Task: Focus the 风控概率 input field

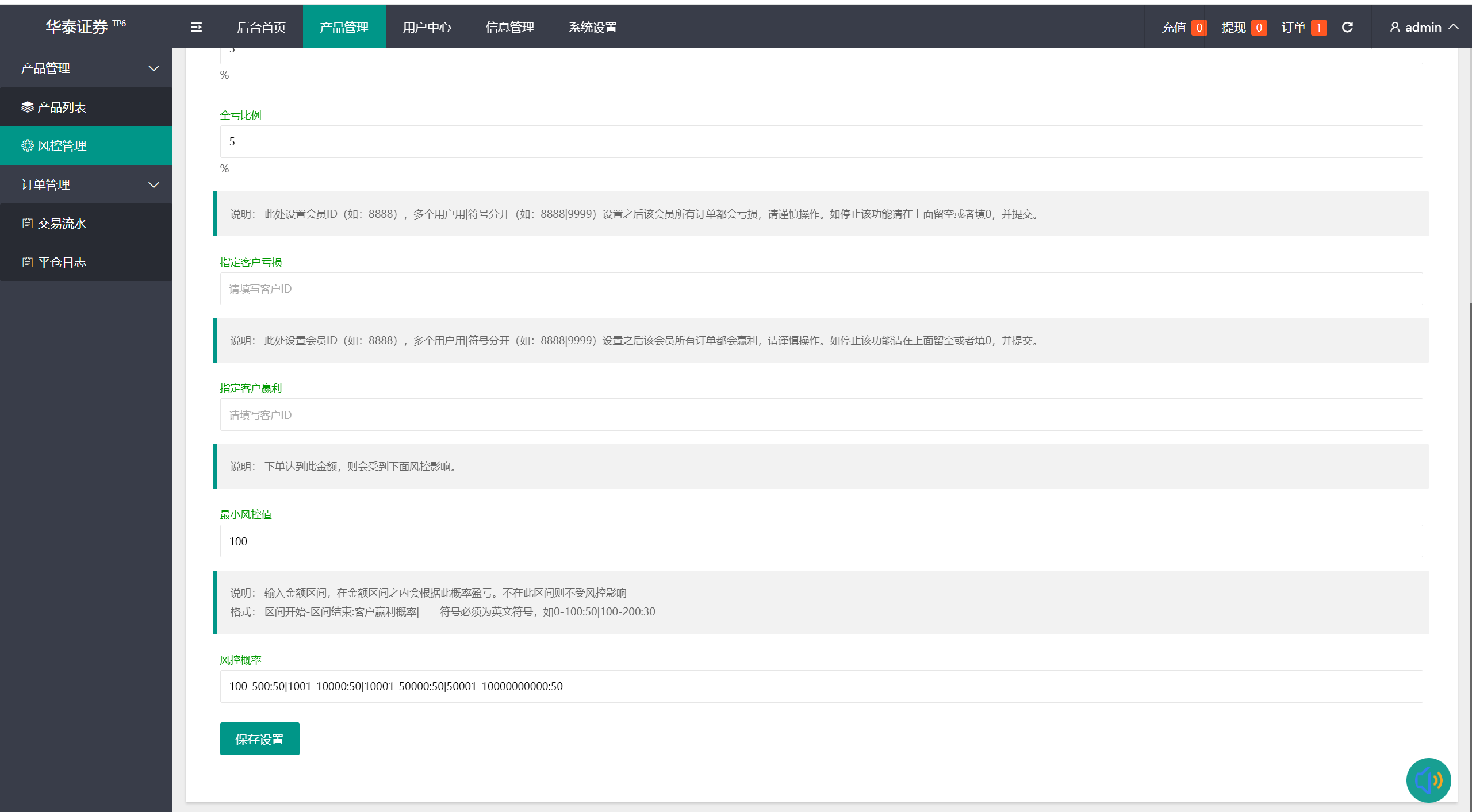Action: pos(821,686)
